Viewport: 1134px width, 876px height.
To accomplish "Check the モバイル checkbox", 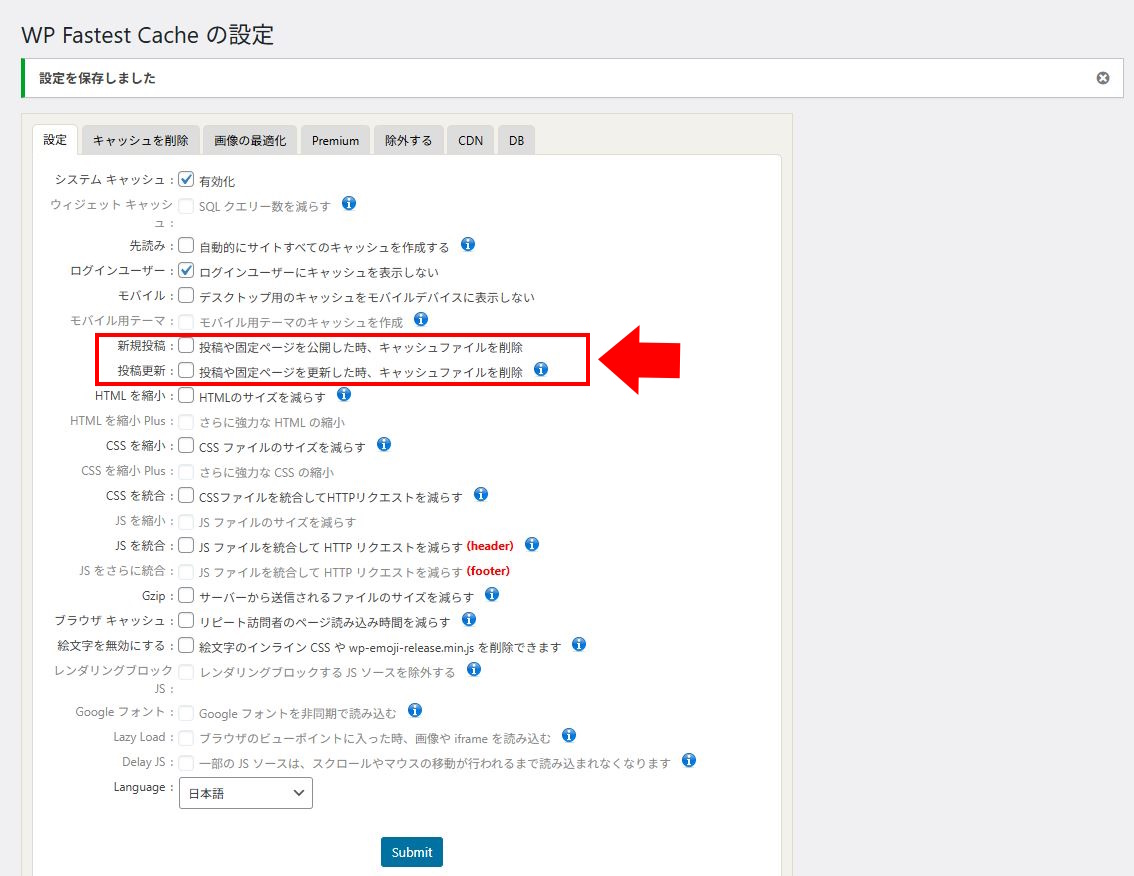I will [x=186, y=296].
